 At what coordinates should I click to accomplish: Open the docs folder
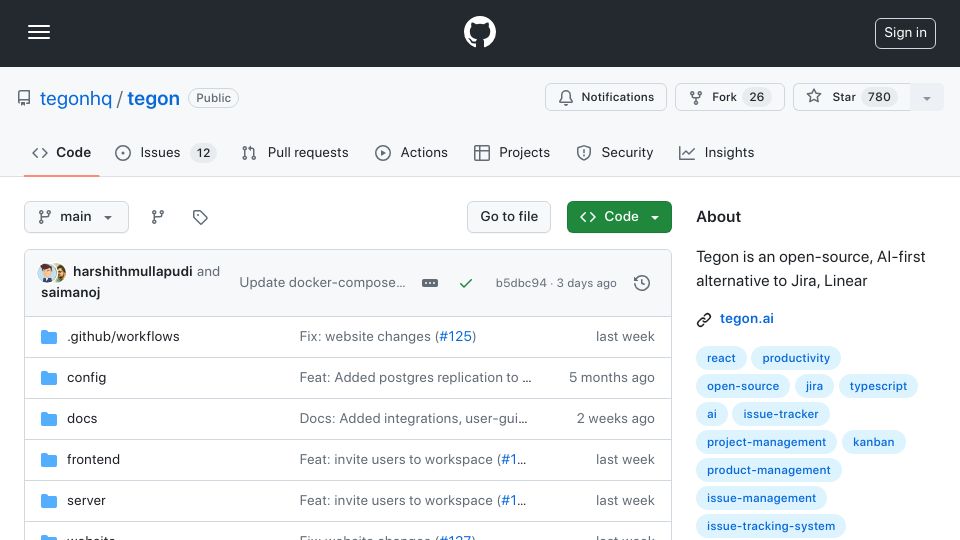(x=82, y=418)
